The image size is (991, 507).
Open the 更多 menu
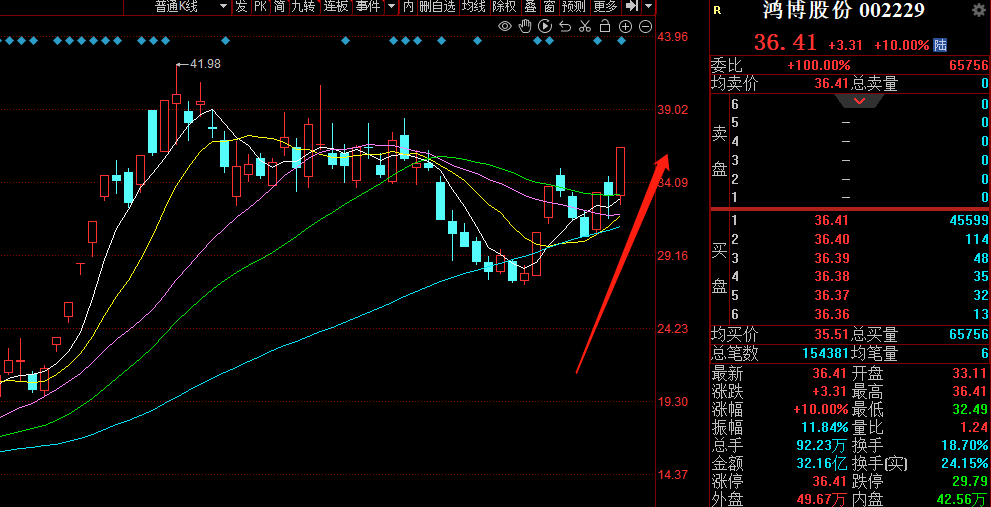click(605, 7)
